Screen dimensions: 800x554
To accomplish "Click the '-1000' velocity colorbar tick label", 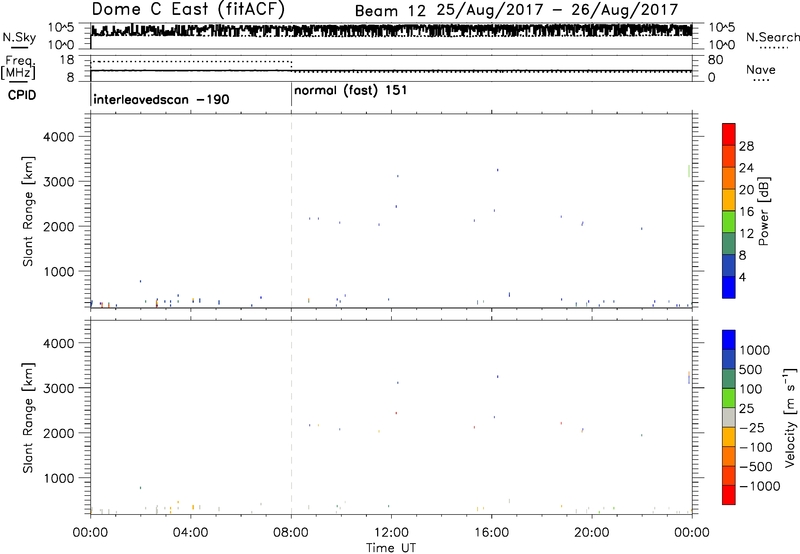I will coord(760,486).
